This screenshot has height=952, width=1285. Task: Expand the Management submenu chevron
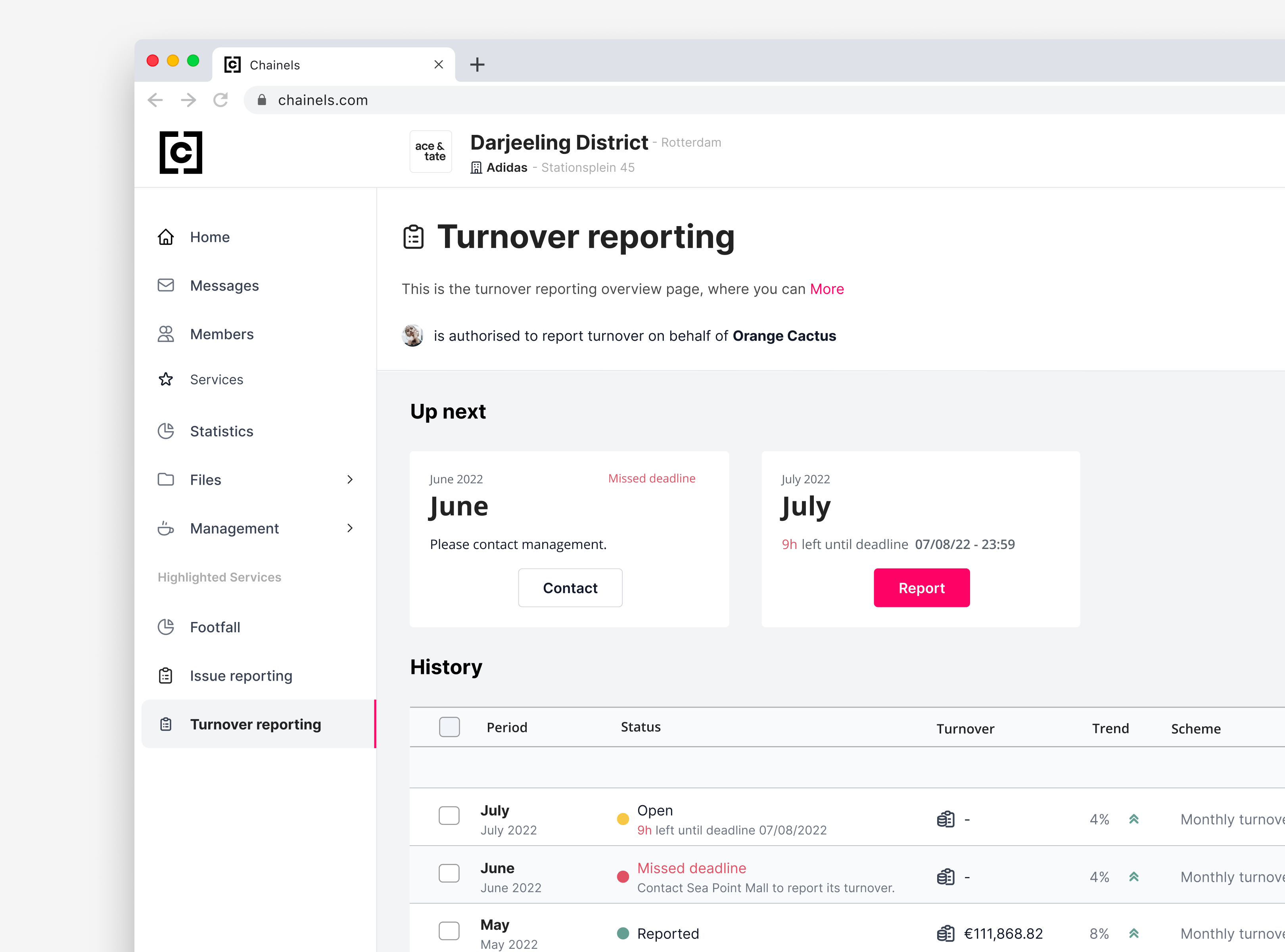(x=350, y=528)
